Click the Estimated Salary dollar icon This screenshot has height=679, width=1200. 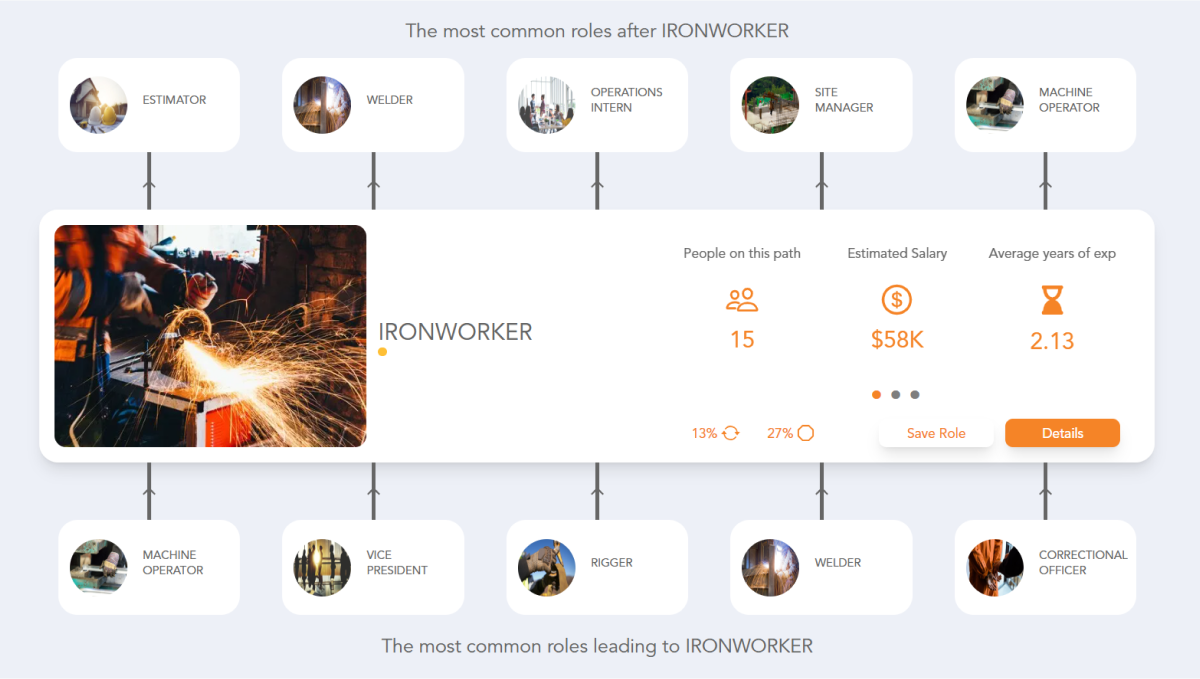pos(897,299)
